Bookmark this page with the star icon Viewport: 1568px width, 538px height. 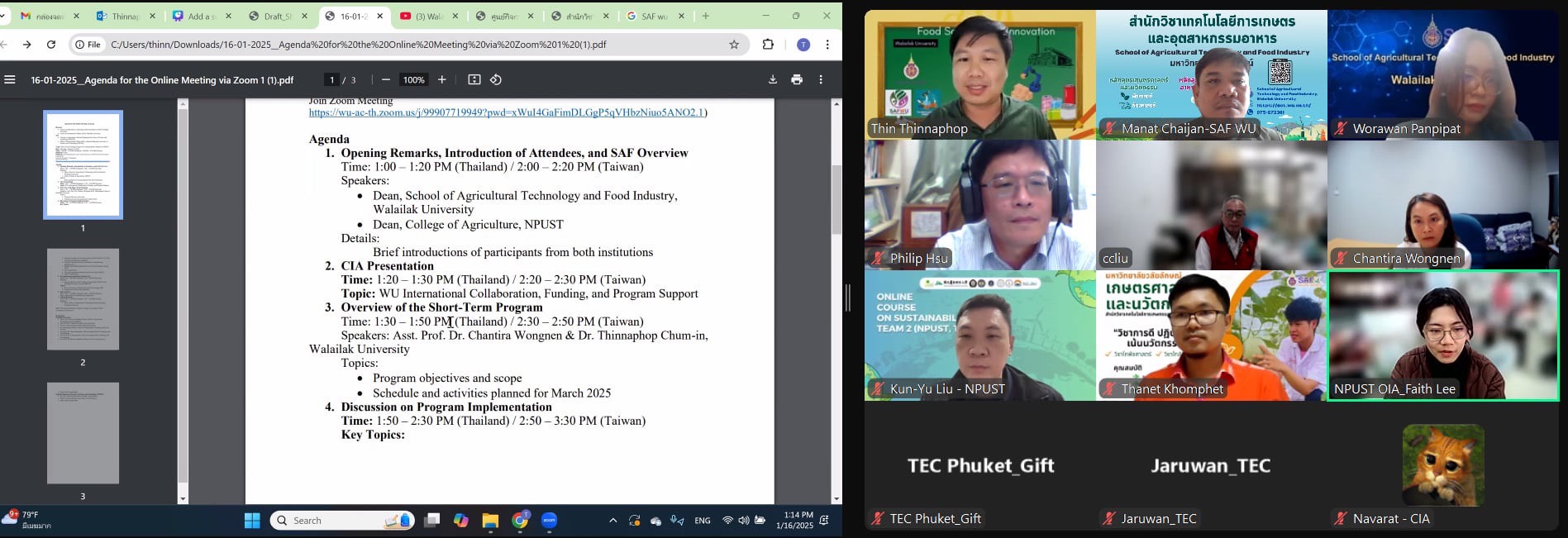point(734,45)
